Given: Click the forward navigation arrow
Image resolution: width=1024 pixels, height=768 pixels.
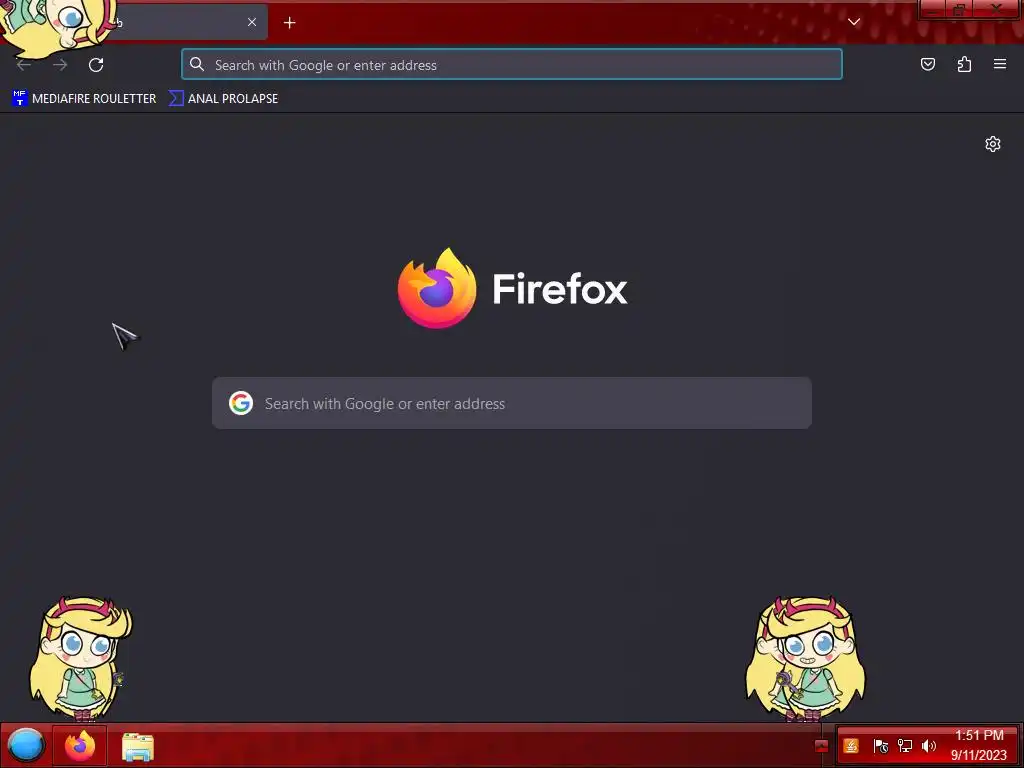Looking at the screenshot, I should pyautogui.click(x=60, y=65).
